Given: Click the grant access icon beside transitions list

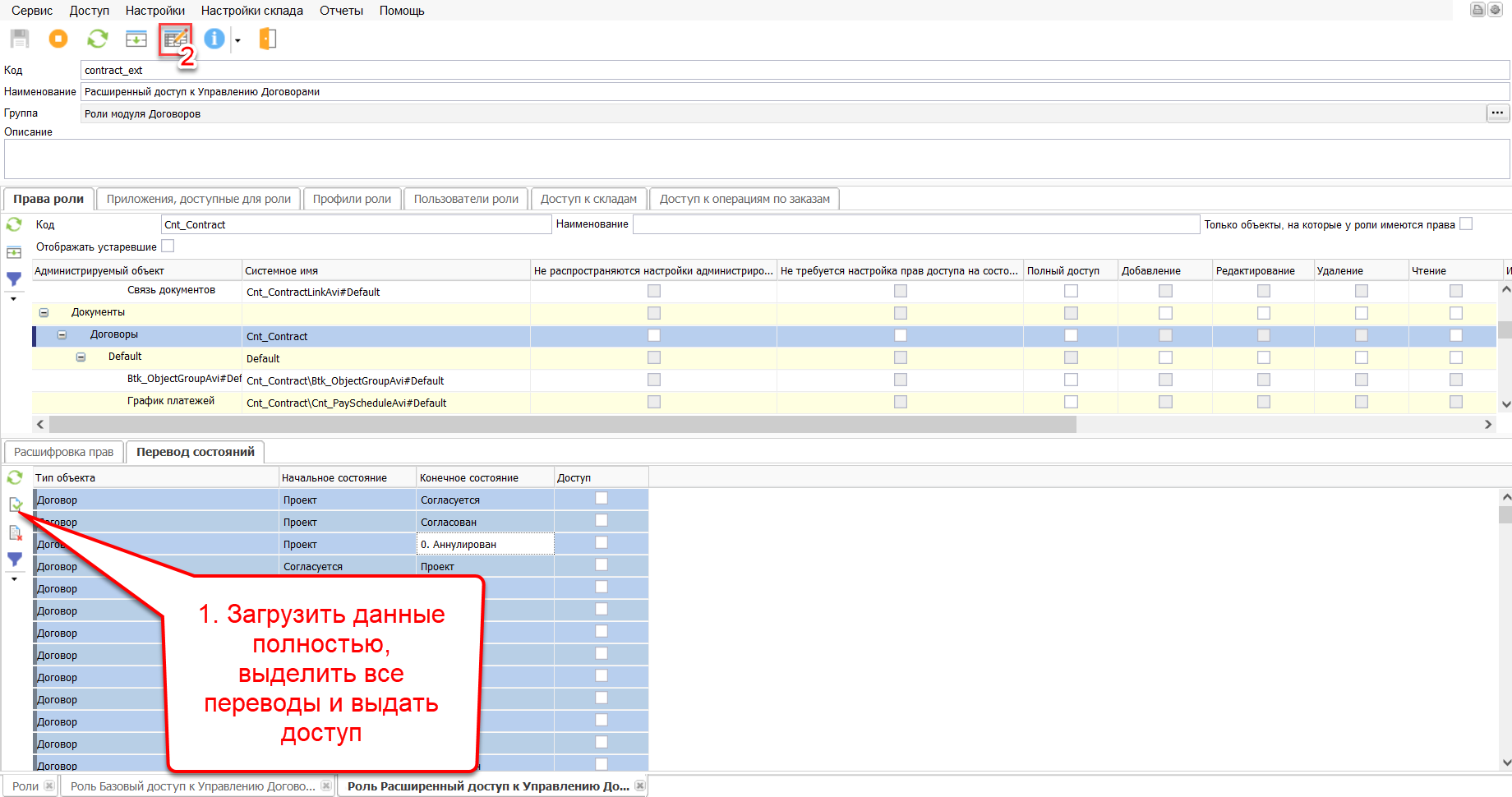Looking at the screenshot, I should [x=15, y=504].
